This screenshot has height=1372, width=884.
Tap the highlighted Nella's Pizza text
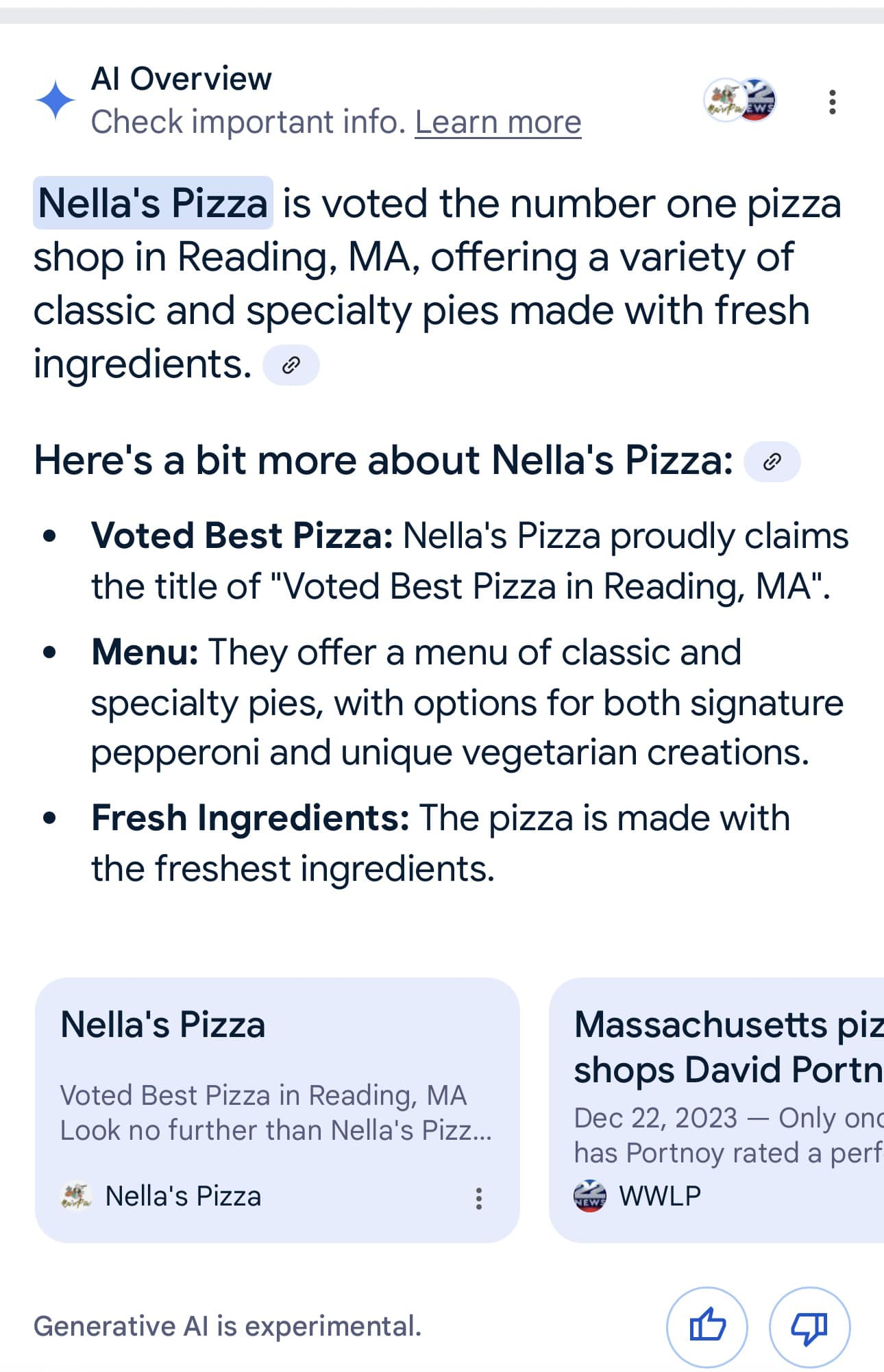pyautogui.click(x=153, y=203)
